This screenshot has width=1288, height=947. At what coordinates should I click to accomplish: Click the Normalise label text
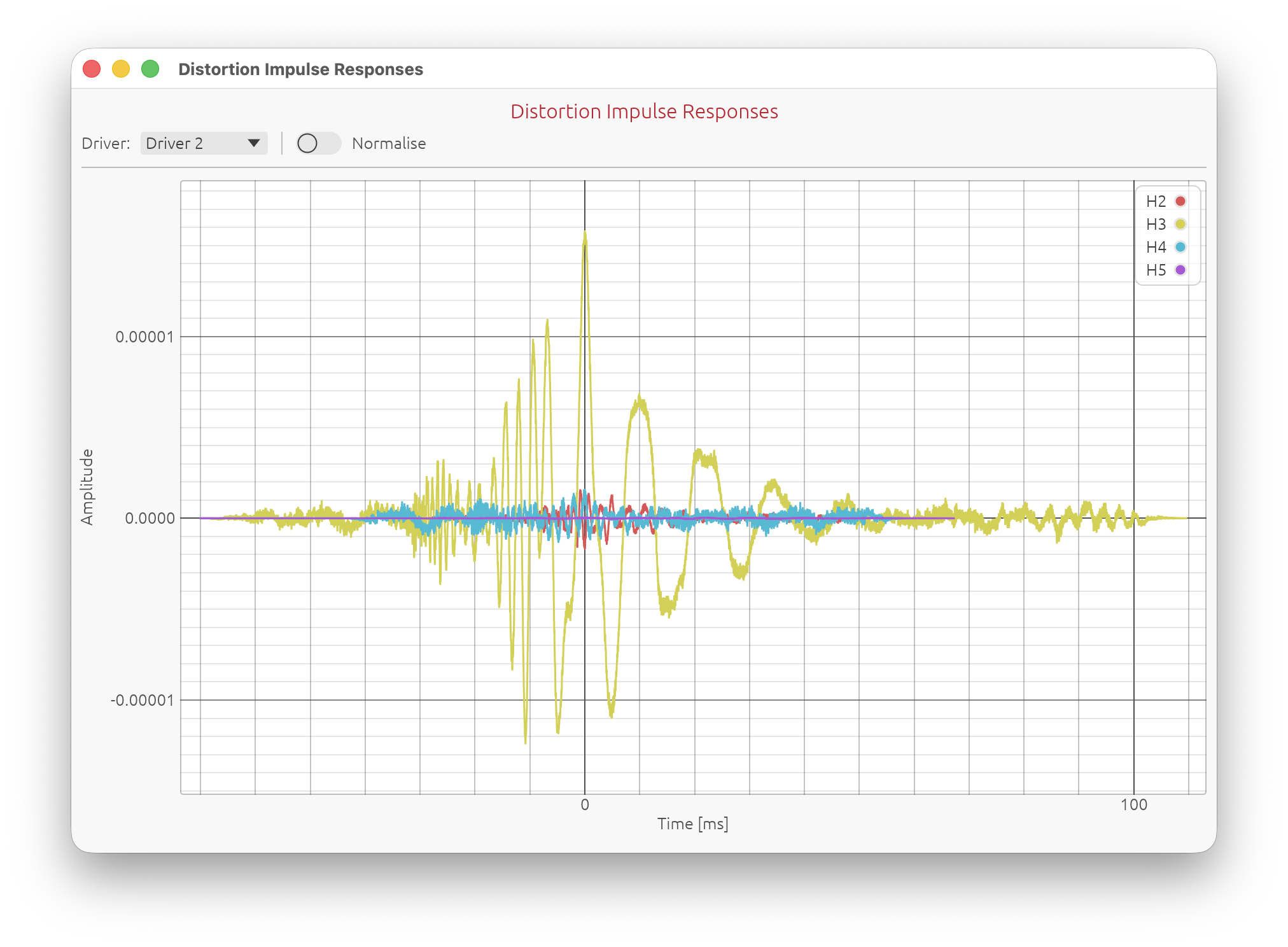(389, 143)
